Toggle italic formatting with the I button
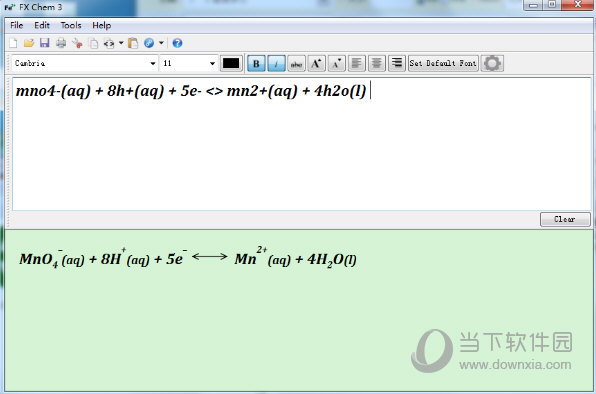Screen dimensions: 596x394 point(276,63)
